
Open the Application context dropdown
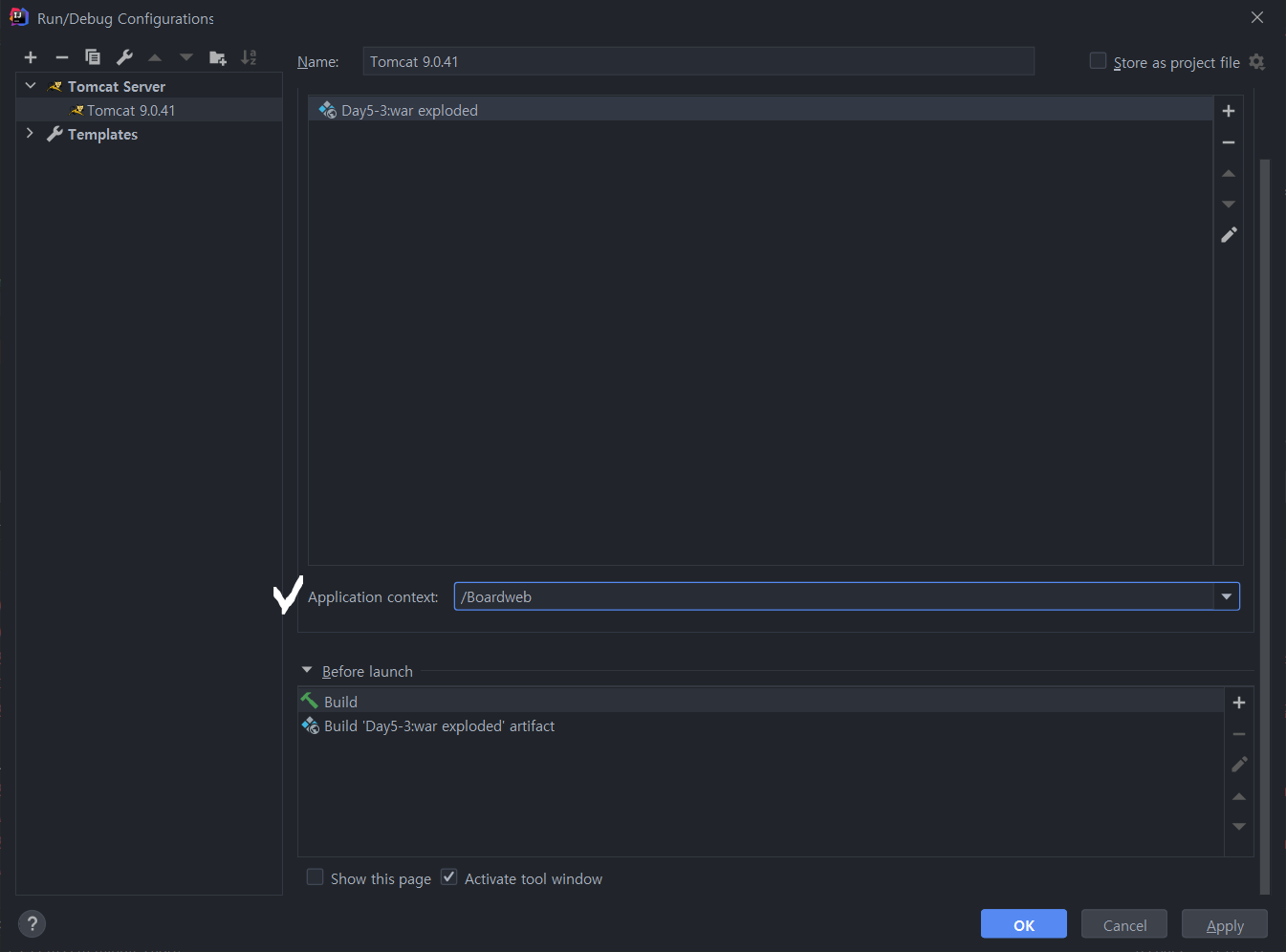coord(1227,596)
